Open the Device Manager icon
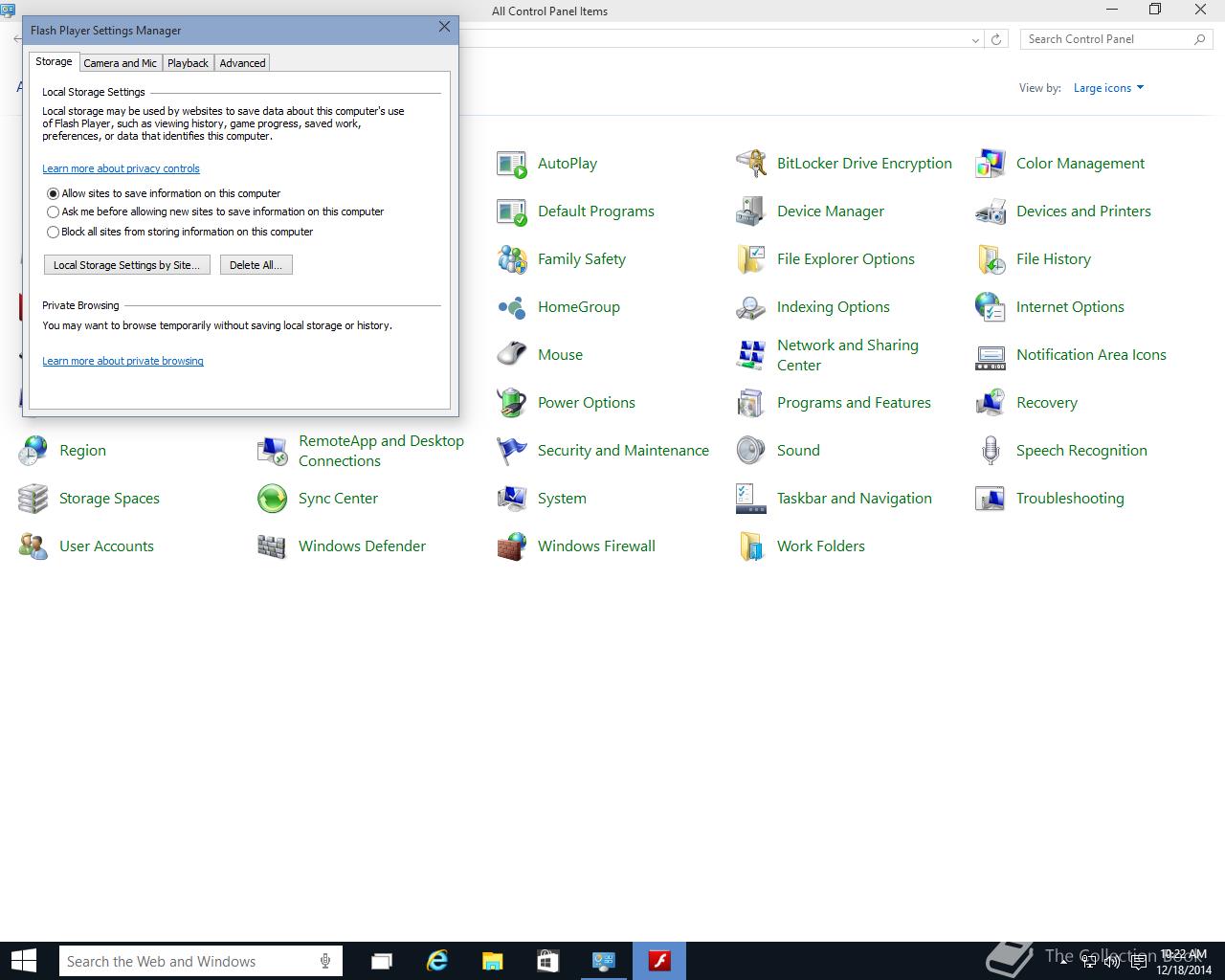 click(x=751, y=212)
